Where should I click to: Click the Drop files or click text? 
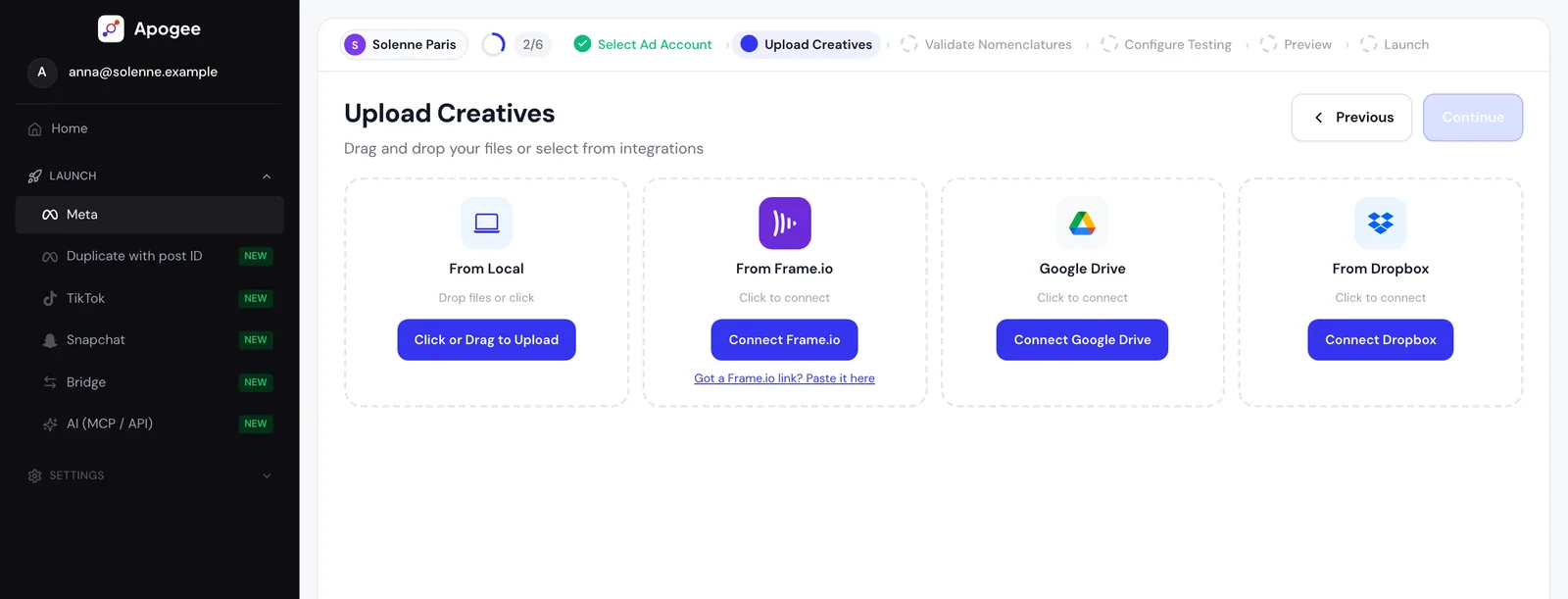click(486, 298)
